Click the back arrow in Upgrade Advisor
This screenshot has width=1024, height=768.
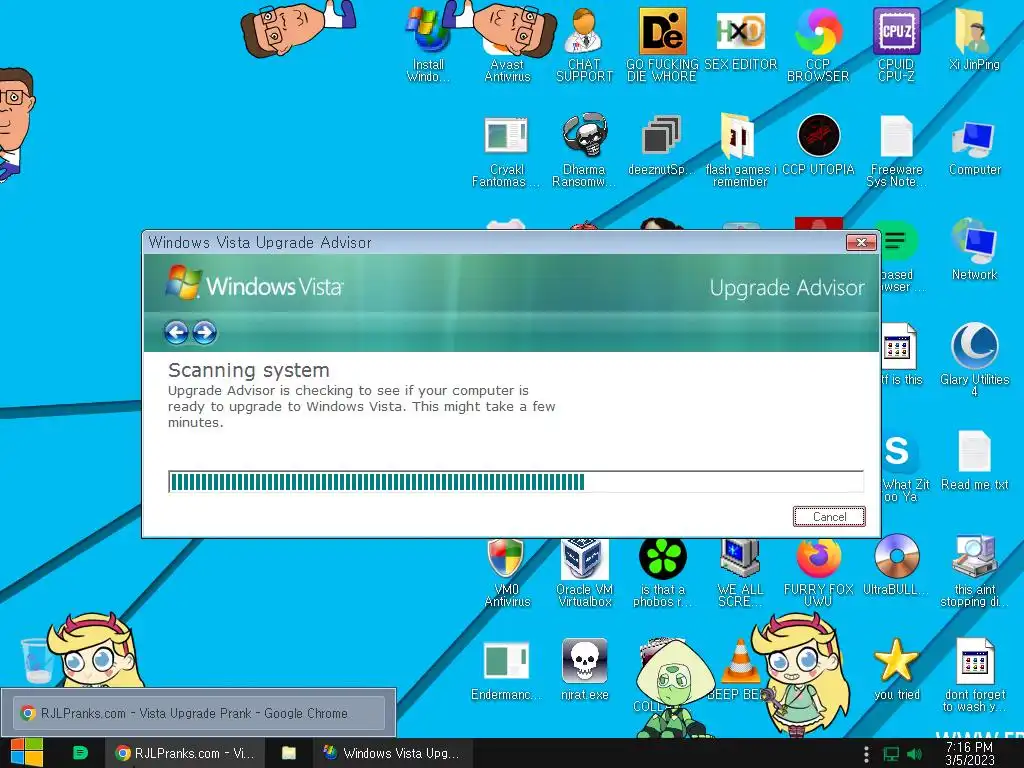coord(176,332)
